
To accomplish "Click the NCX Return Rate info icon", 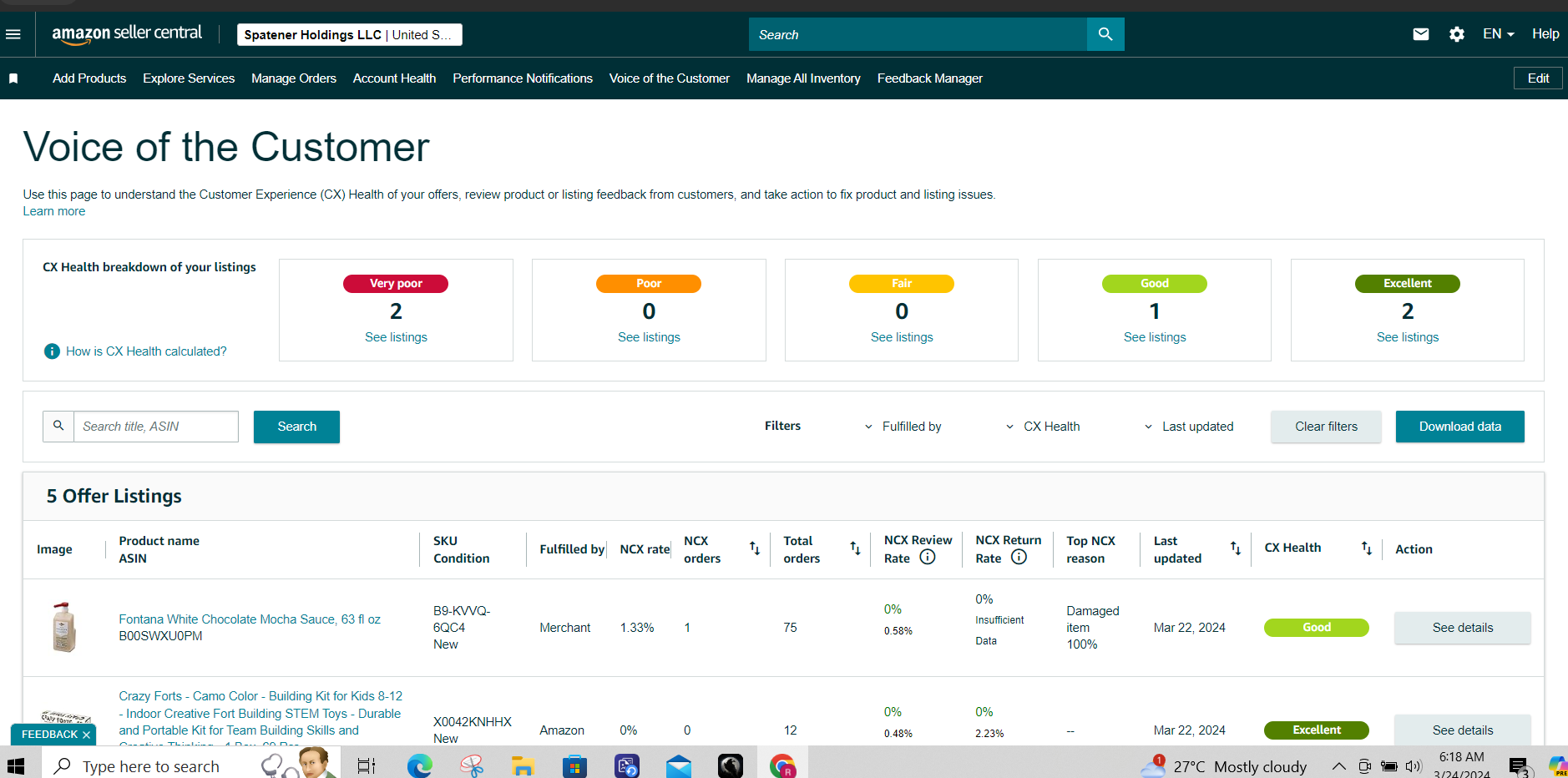I will tap(1019, 557).
